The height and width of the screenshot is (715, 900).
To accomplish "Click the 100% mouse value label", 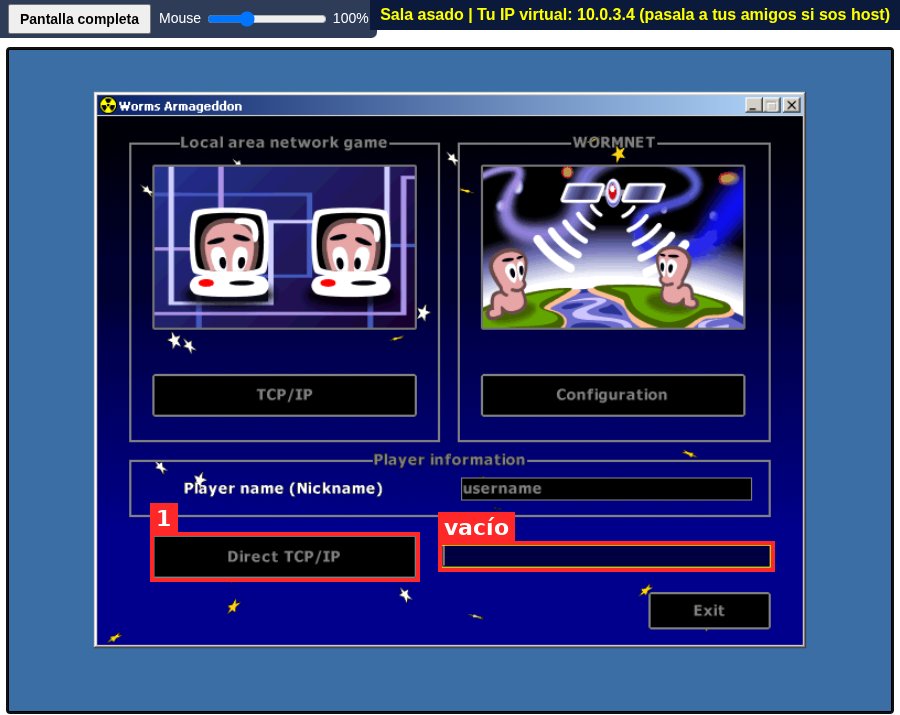I will [350, 18].
